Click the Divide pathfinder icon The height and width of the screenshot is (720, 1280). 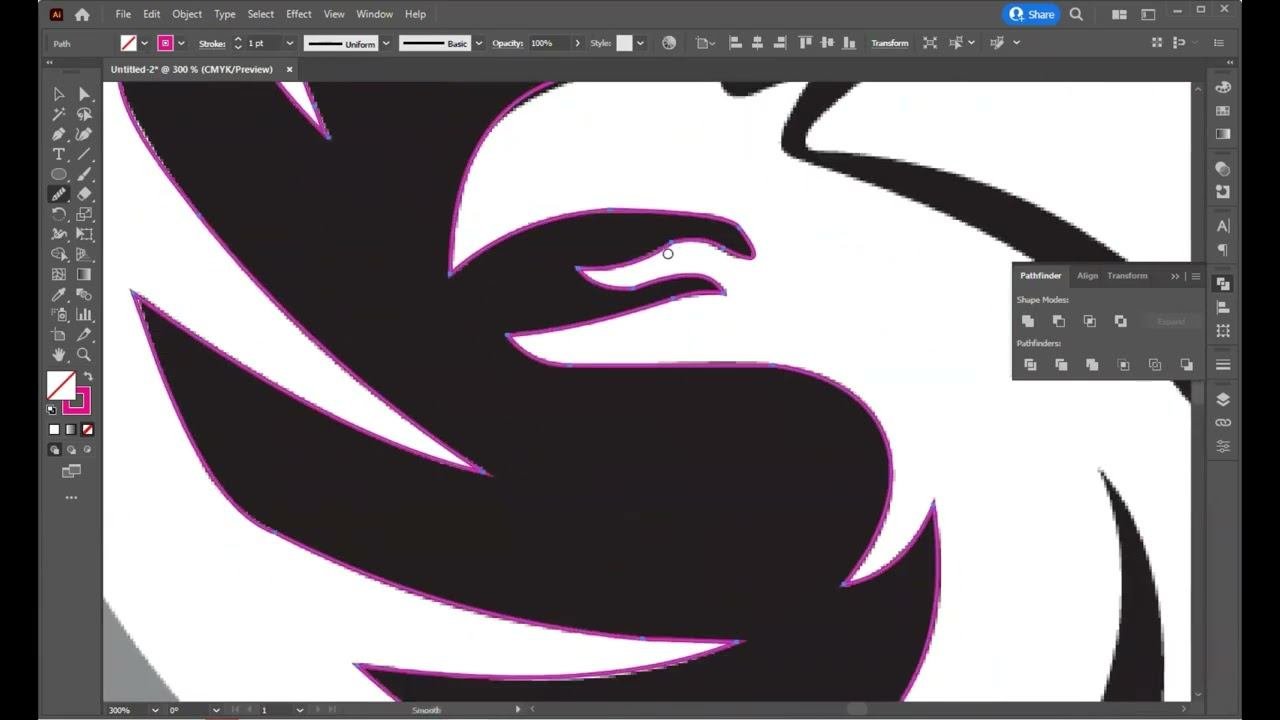[1030, 365]
